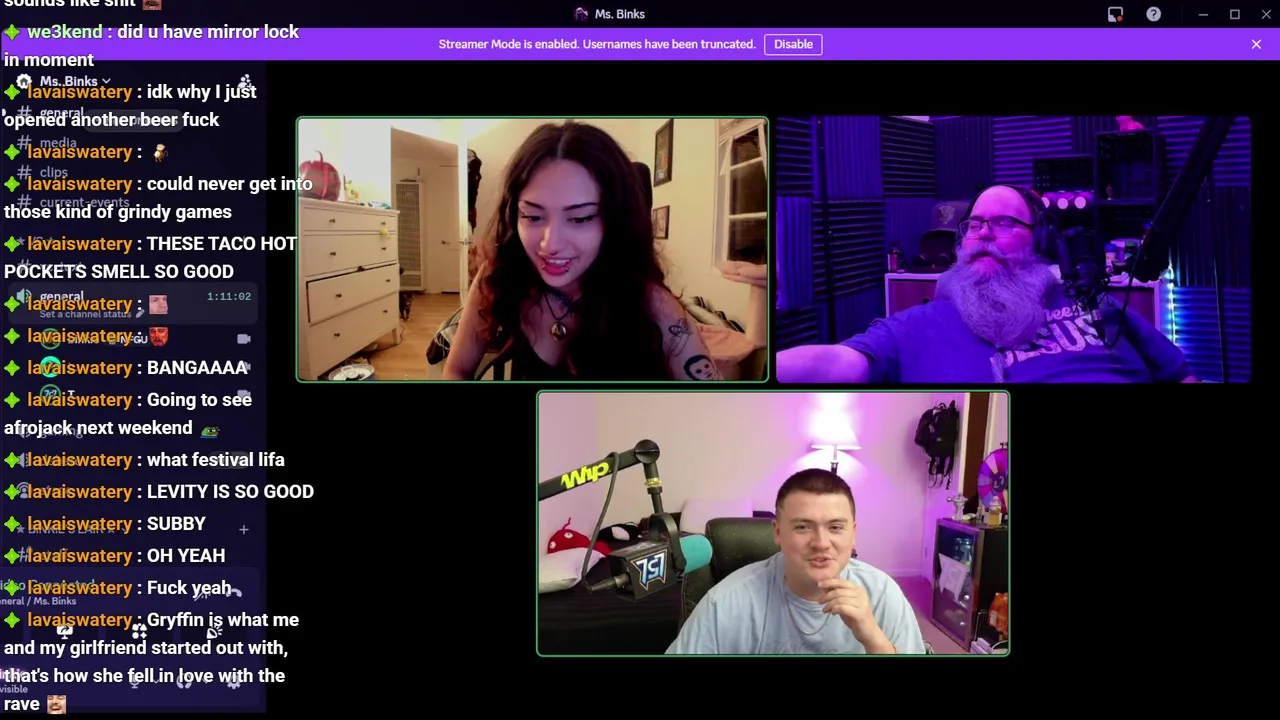The image size is (1280, 720).
Task: Edit the Set a channel status pencil
Action: tap(140, 314)
